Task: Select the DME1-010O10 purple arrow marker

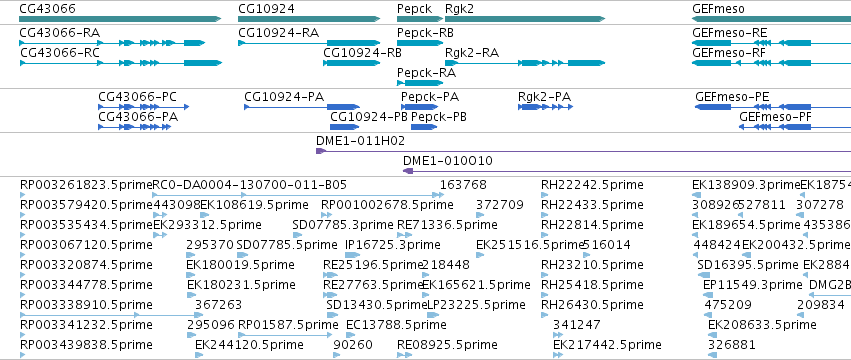Action: [x=408, y=171]
